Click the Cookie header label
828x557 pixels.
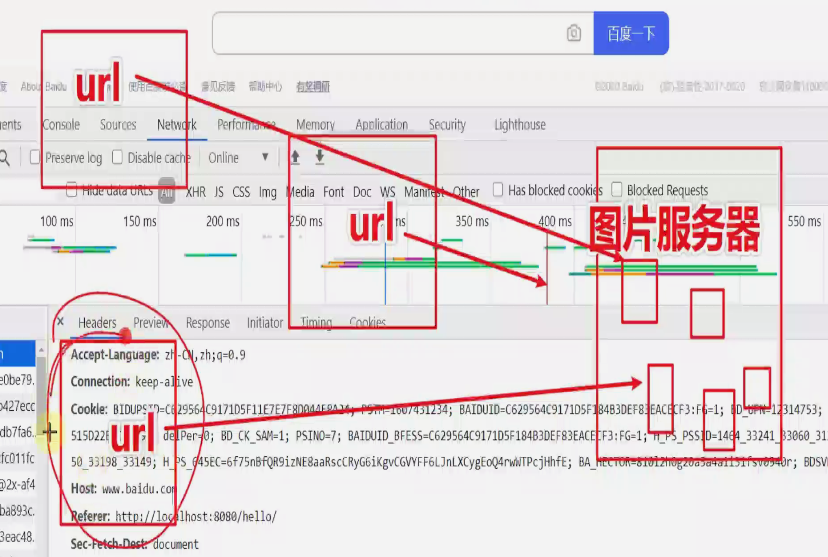point(89,409)
